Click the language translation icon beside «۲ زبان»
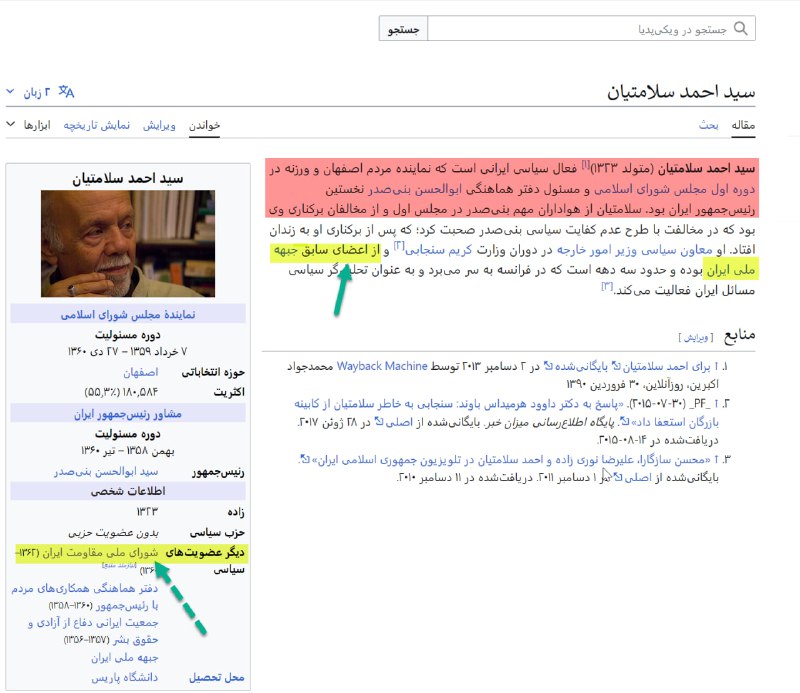This screenshot has width=800, height=693. (66, 92)
